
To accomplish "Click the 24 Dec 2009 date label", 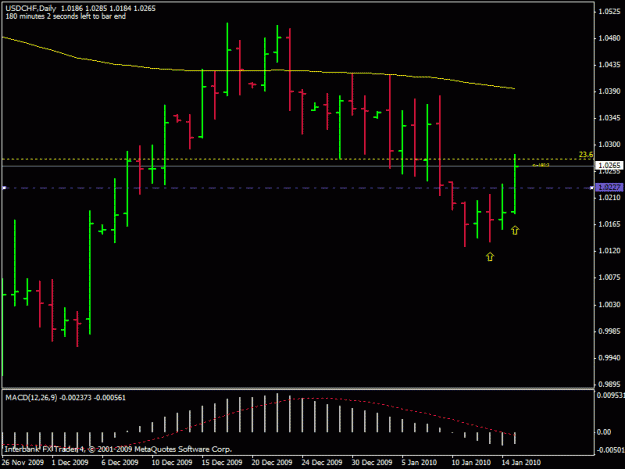I will coord(322,462).
